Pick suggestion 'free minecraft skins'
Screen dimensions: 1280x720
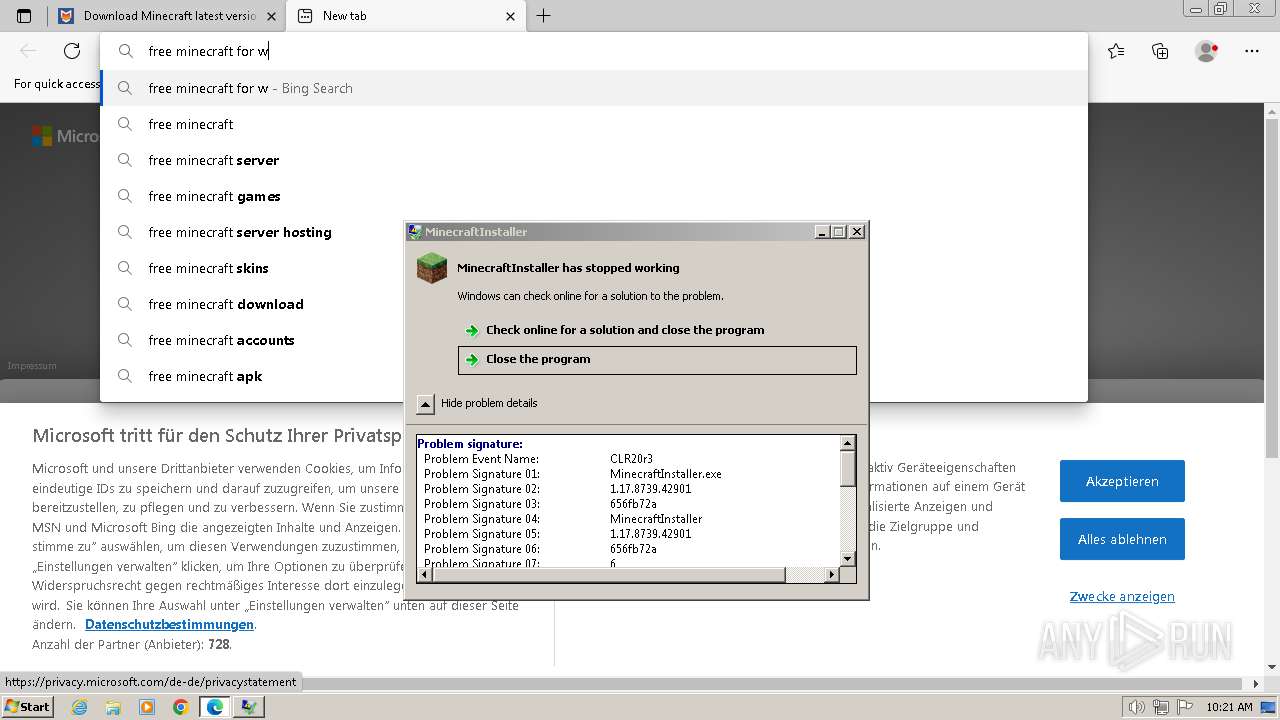click(594, 268)
